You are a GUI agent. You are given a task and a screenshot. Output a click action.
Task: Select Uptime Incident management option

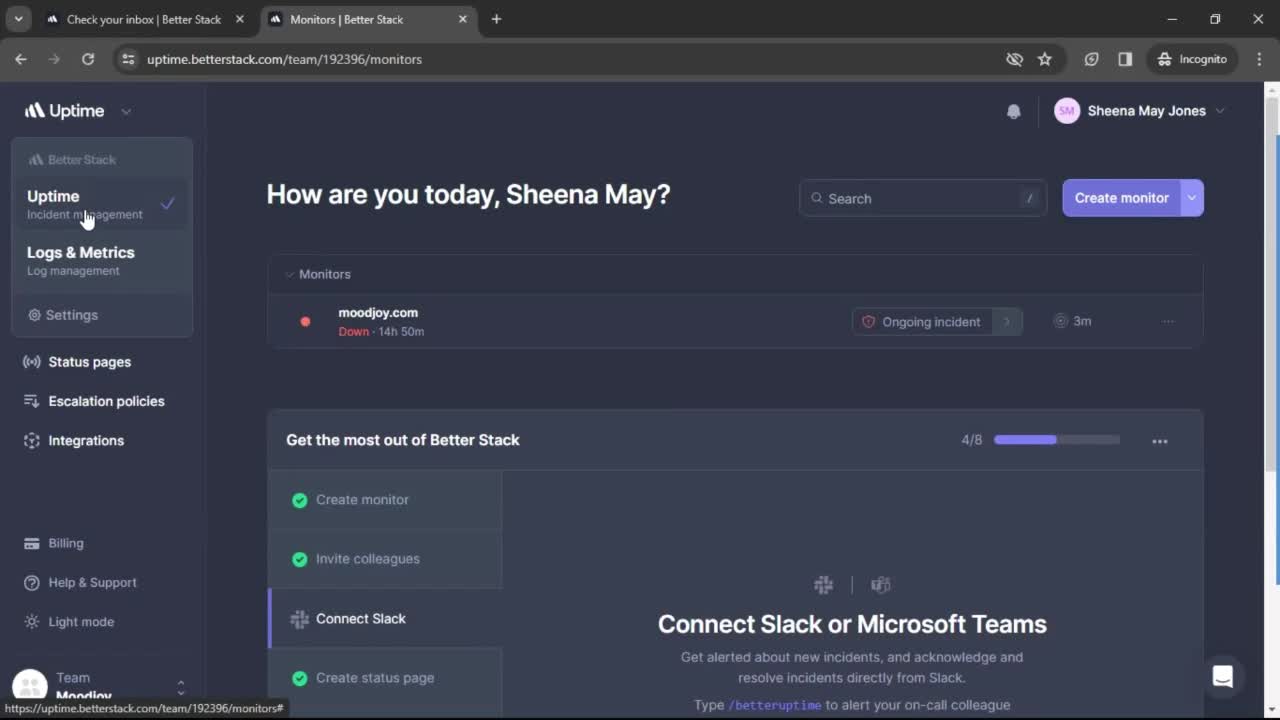tap(101, 204)
